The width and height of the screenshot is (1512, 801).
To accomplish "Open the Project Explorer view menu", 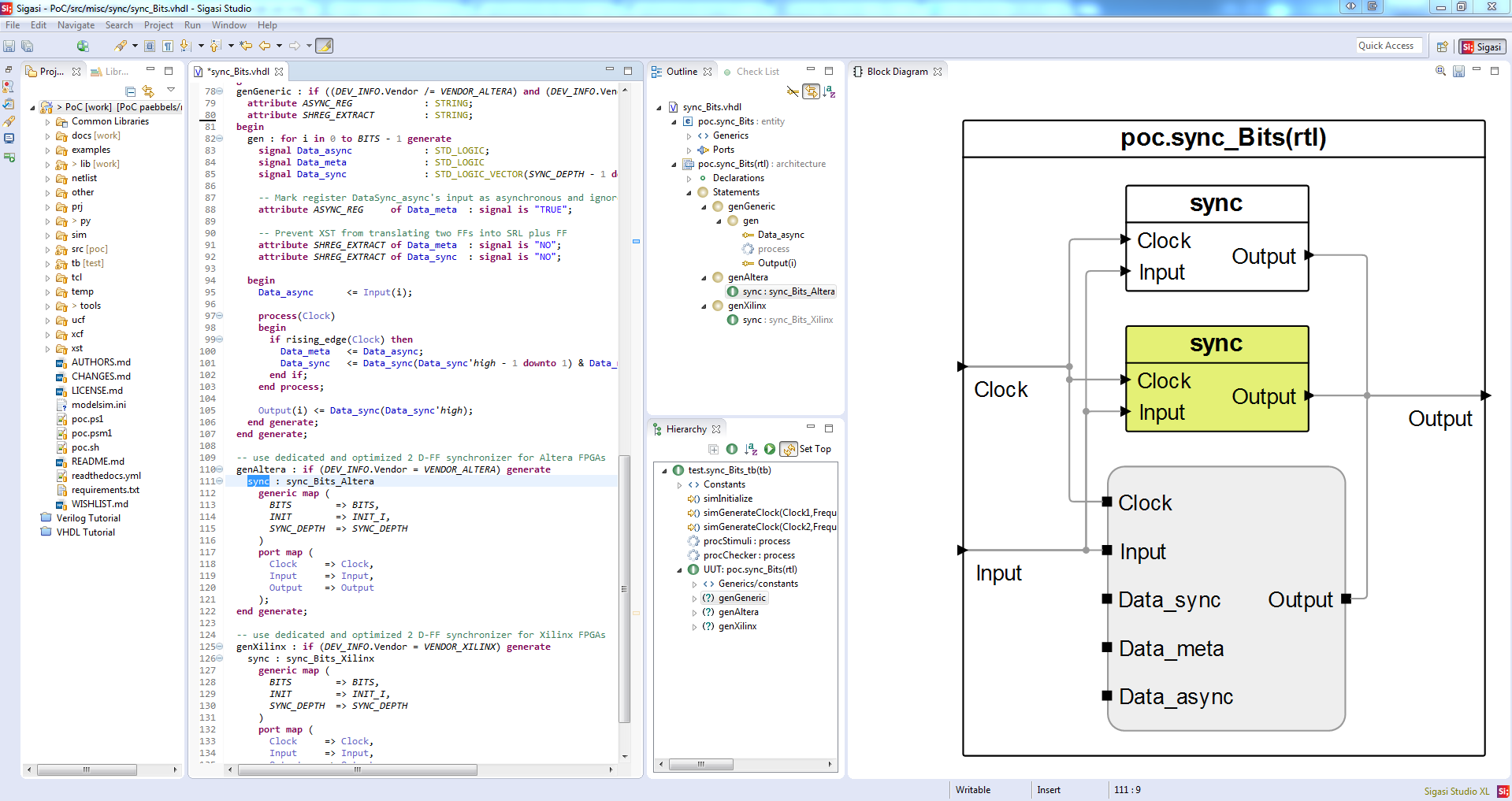I will click(171, 90).
